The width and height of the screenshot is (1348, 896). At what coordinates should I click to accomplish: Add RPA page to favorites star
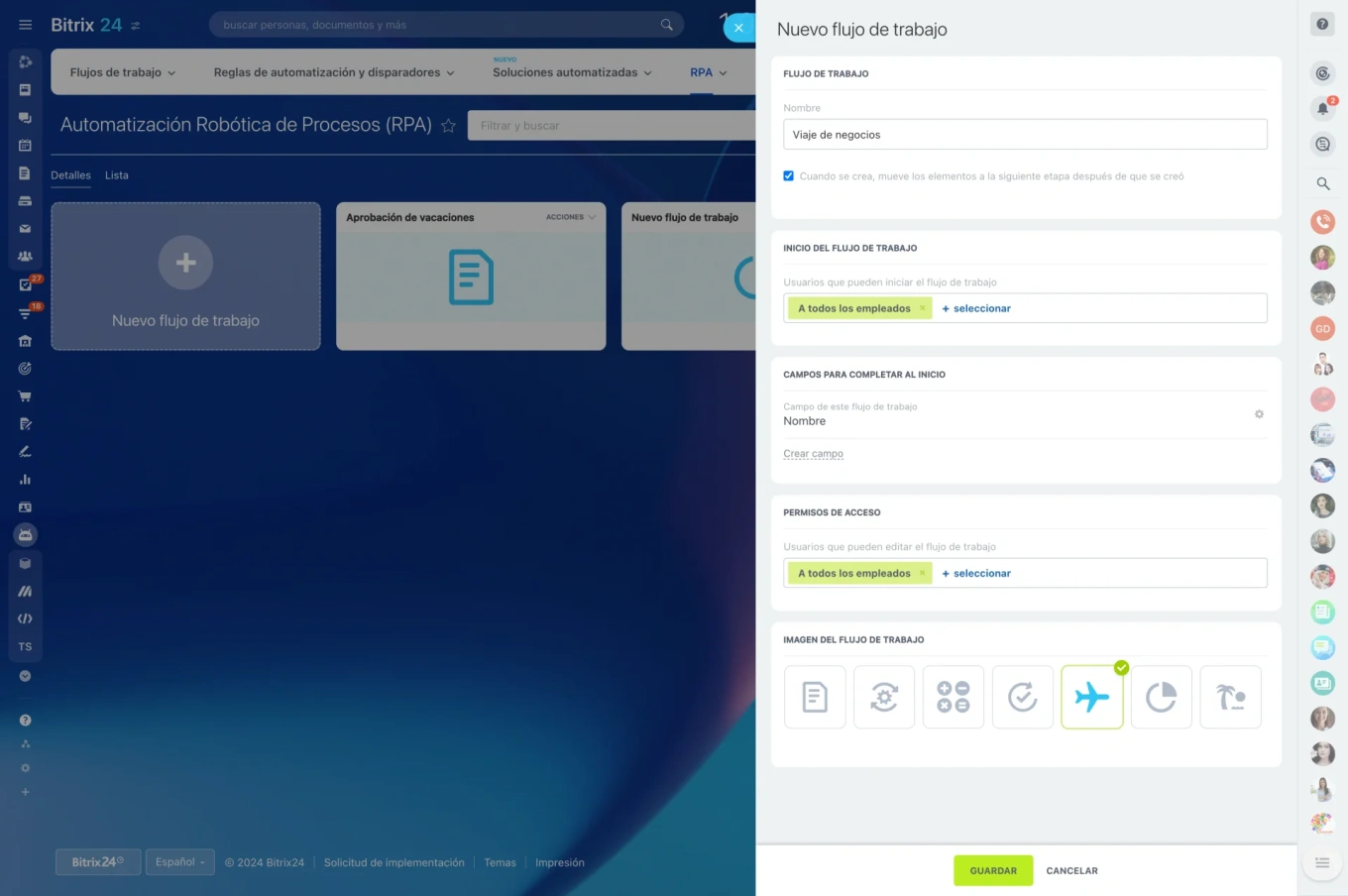click(448, 126)
